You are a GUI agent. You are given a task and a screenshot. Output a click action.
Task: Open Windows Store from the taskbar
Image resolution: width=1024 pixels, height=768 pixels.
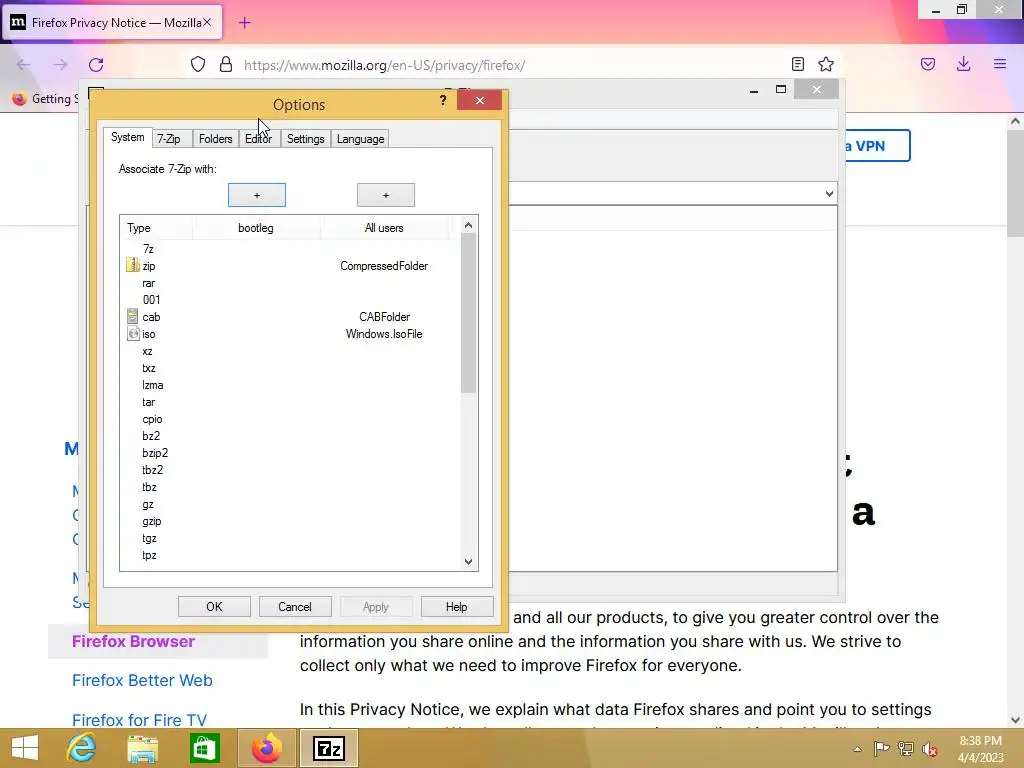[x=204, y=748]
